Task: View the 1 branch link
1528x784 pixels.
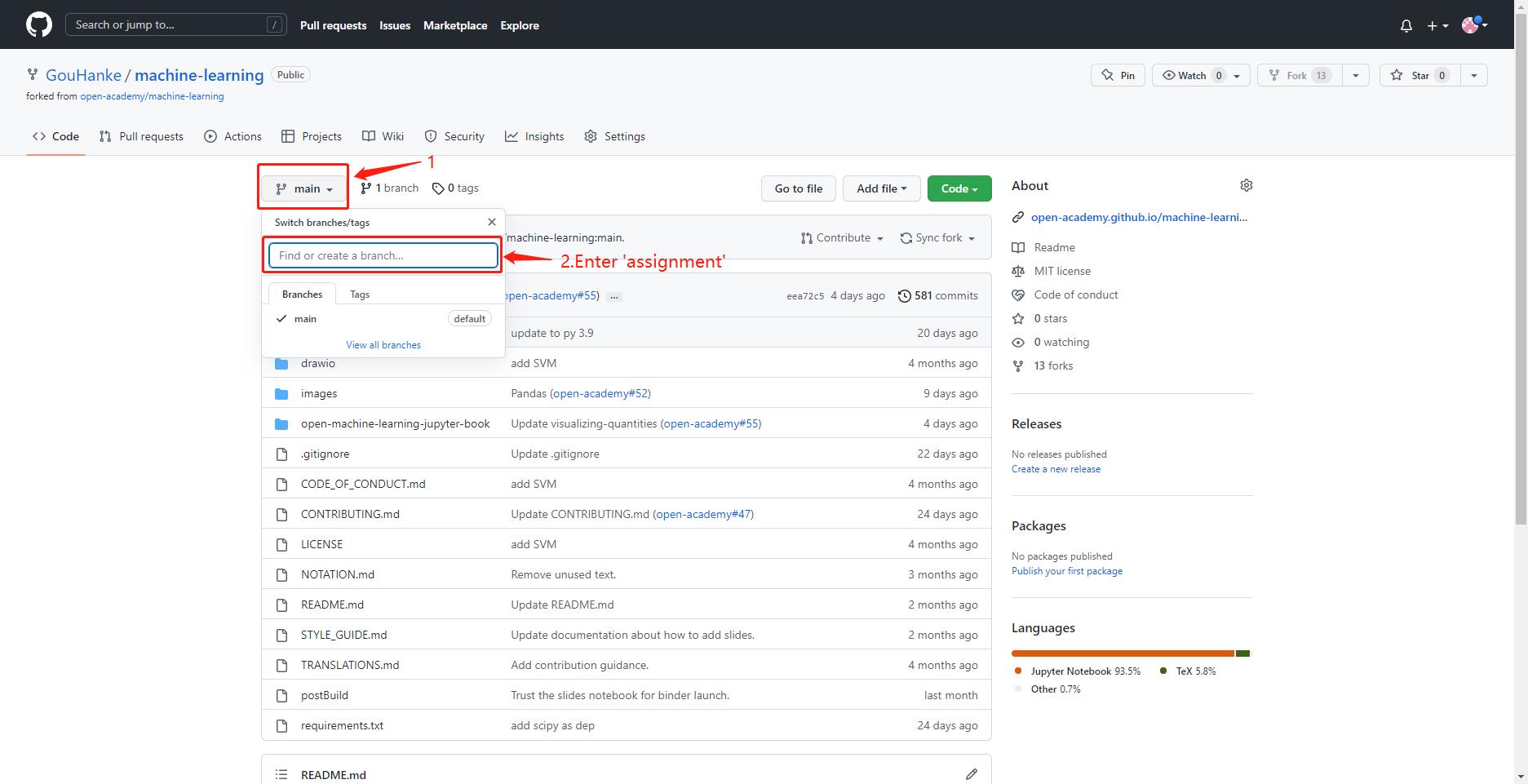Action: pyautogui.click(x=390, y=188)
